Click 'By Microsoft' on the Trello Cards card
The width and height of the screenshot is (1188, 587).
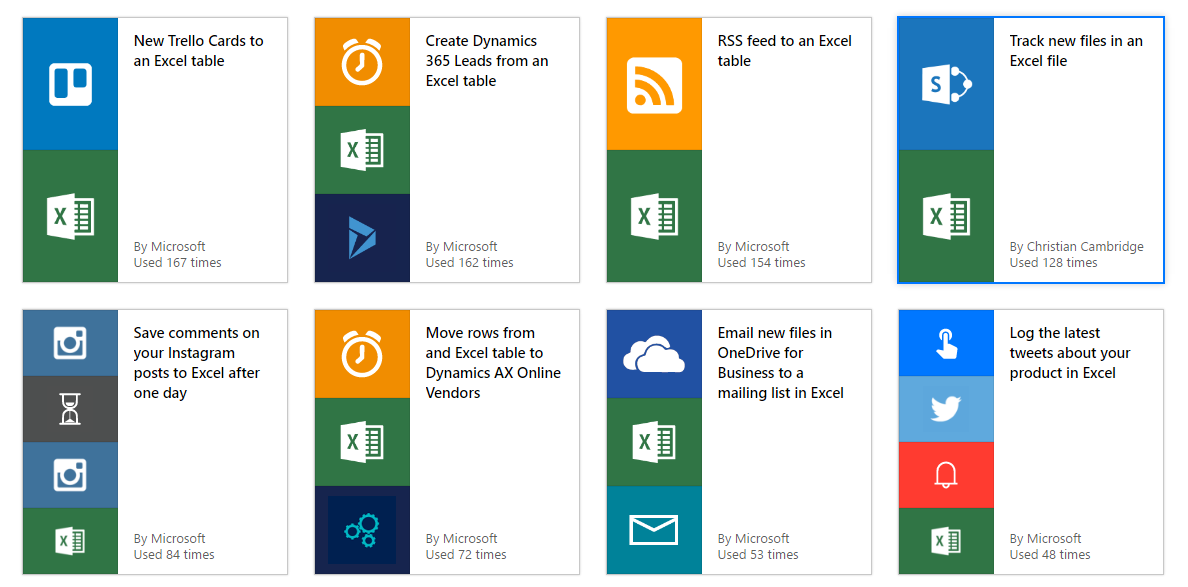click(170, 246)
